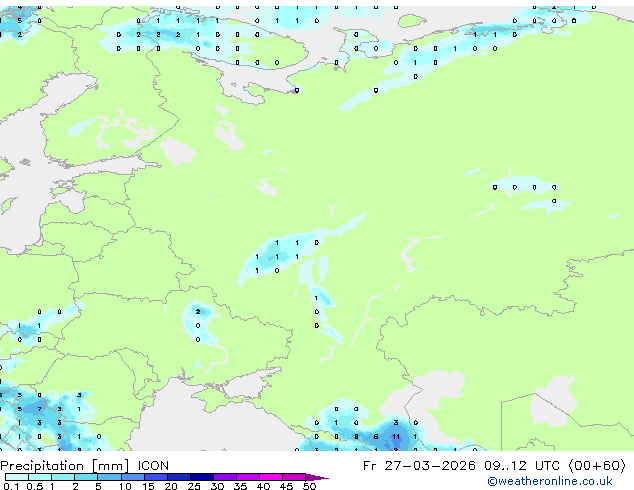Pick the legend swatch between 5 and 10
The height and width of the screenshot is (490, 634).
point(109,477)
